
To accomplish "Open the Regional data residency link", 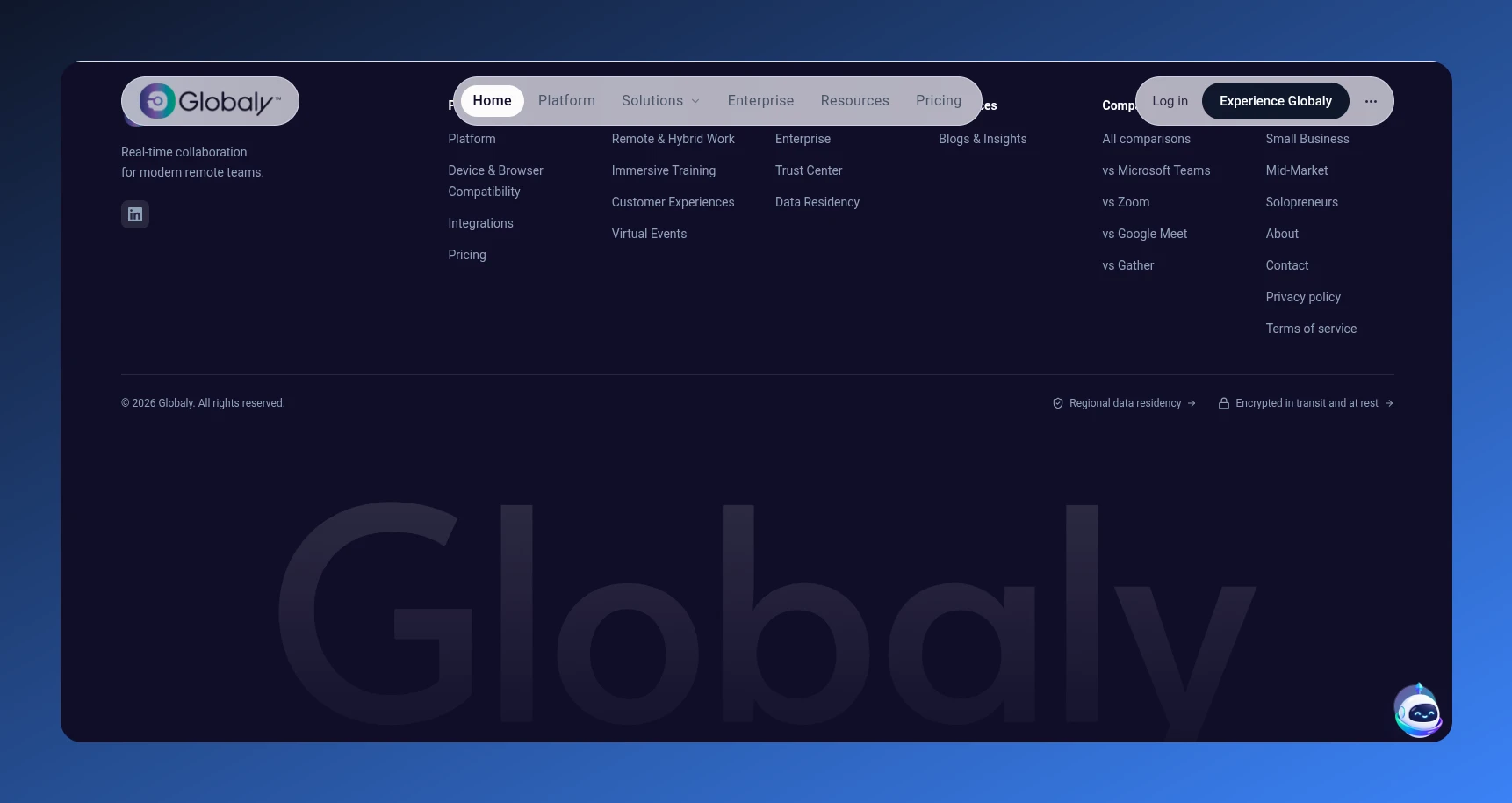I will point(1124,403).
